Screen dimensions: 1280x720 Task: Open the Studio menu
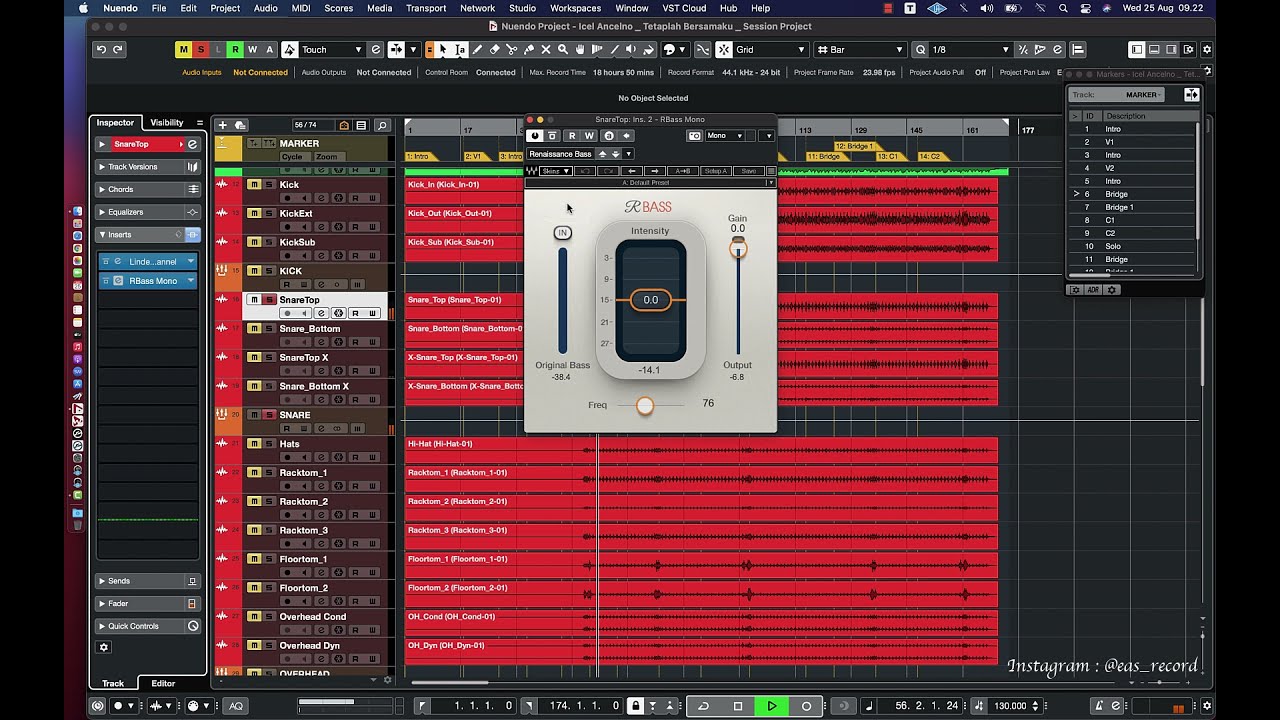(522, 8)
